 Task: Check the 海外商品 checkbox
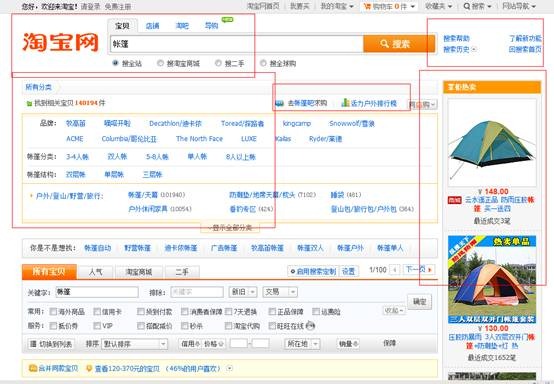53,312
